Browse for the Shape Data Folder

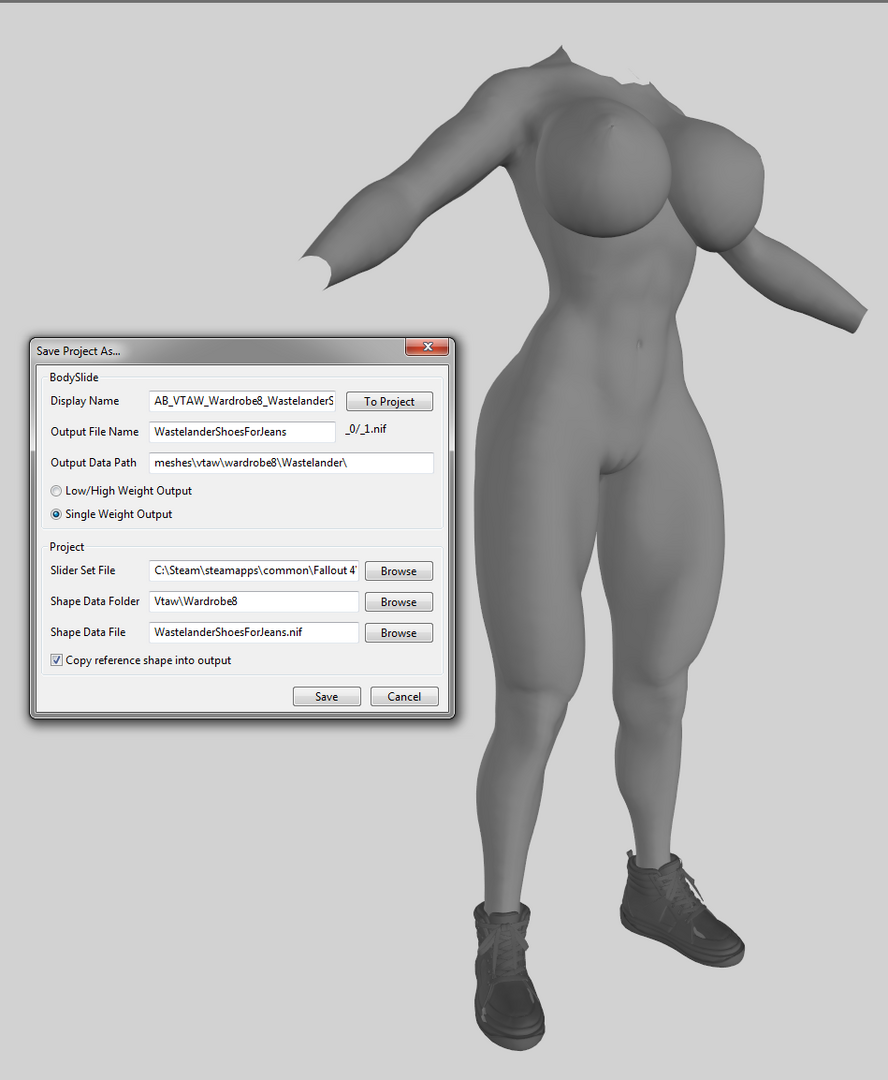[x=399, y=602]
